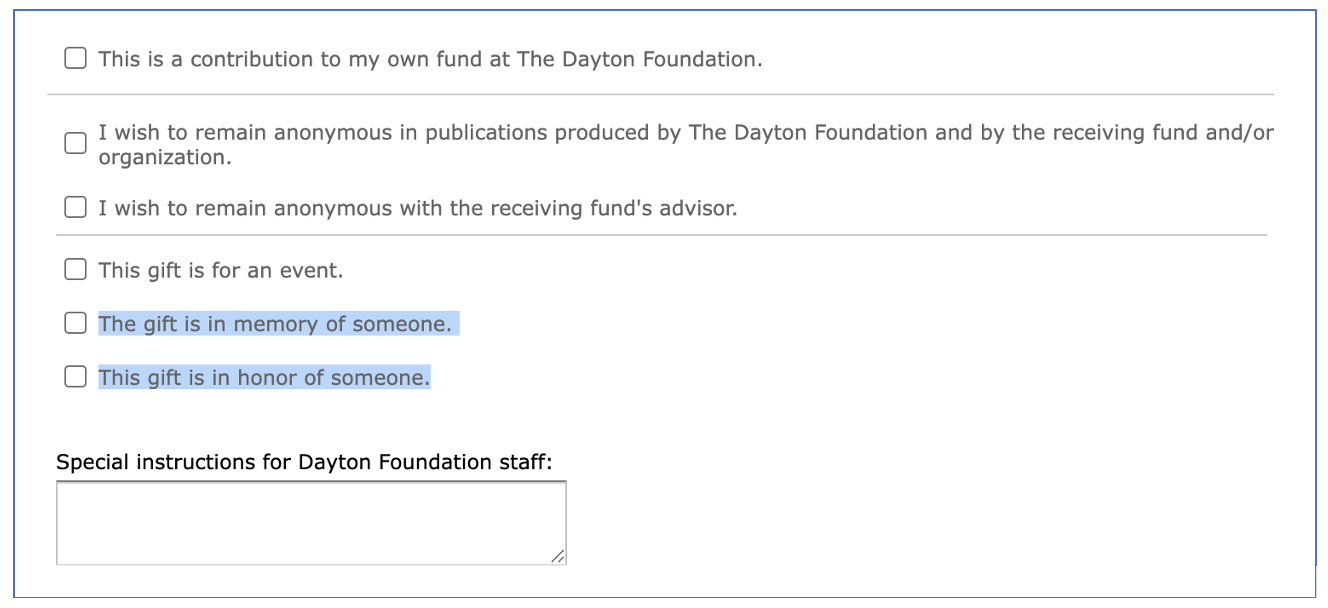Tick the anonymous in publications checkbox
1328x608 pixels.
click(75, 143)
